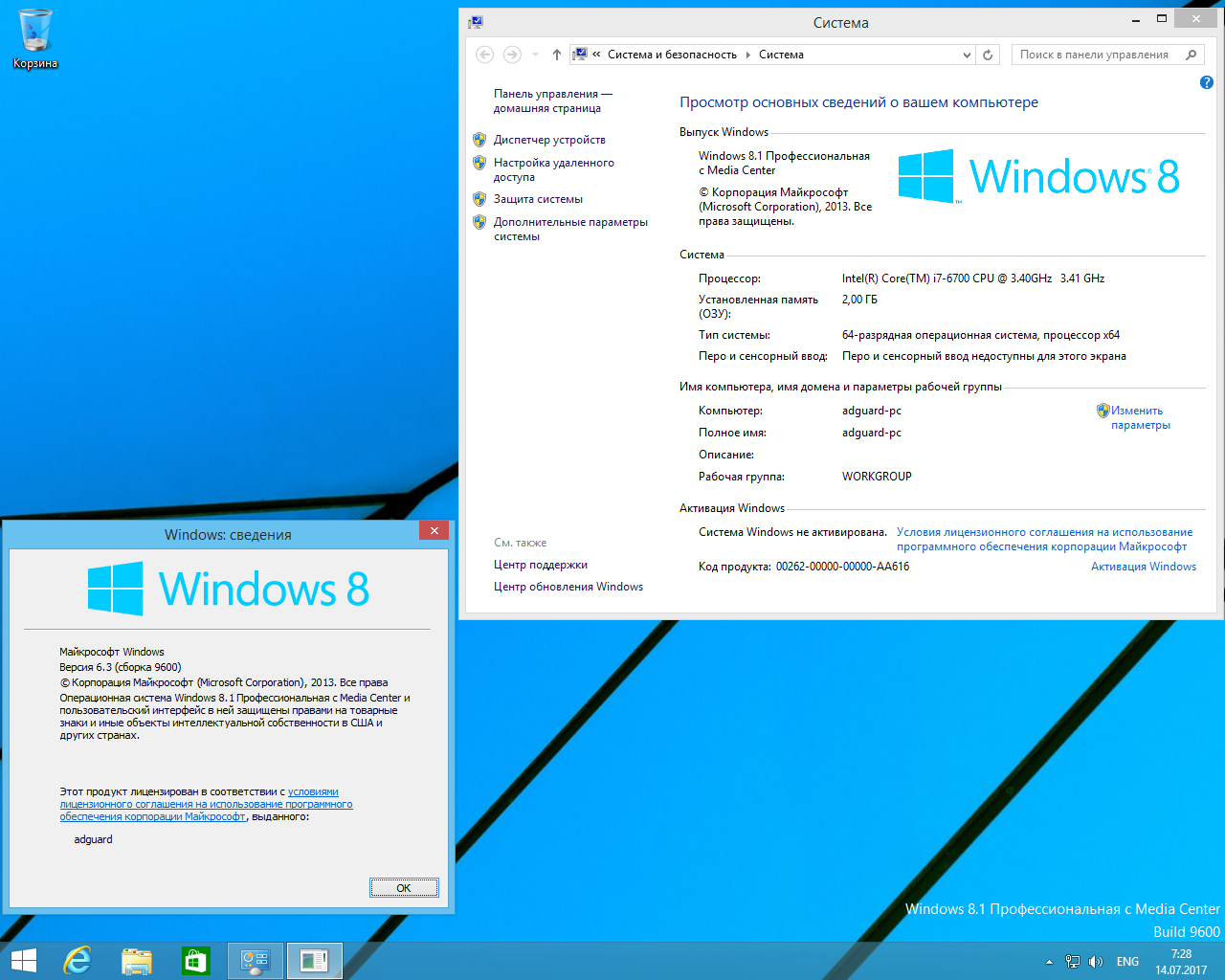Click '64-разрядная операционная система' system type
The image size is (1225, 980).
[x=981, y=335]
